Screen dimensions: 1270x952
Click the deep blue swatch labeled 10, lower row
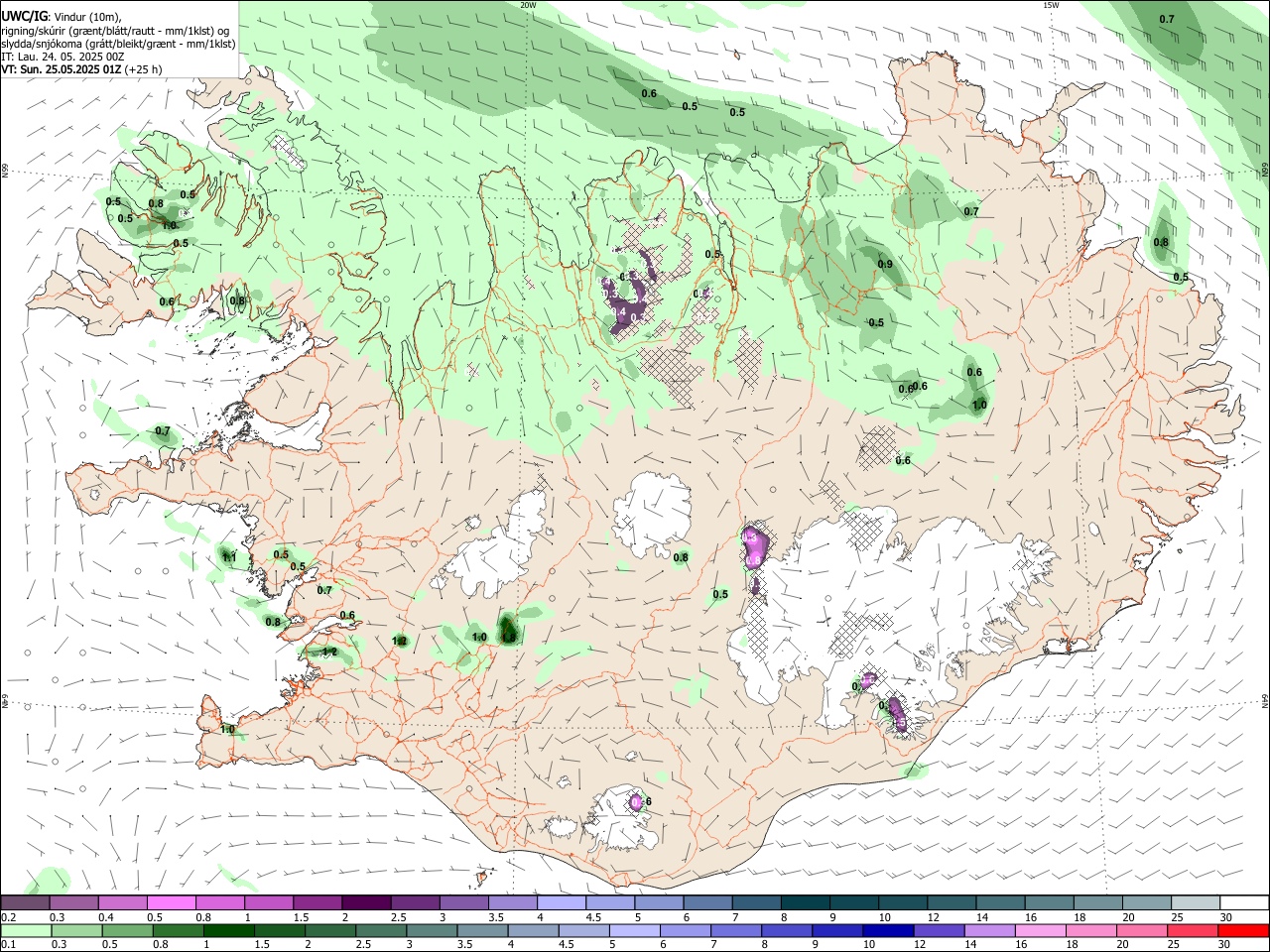[889, 931]
